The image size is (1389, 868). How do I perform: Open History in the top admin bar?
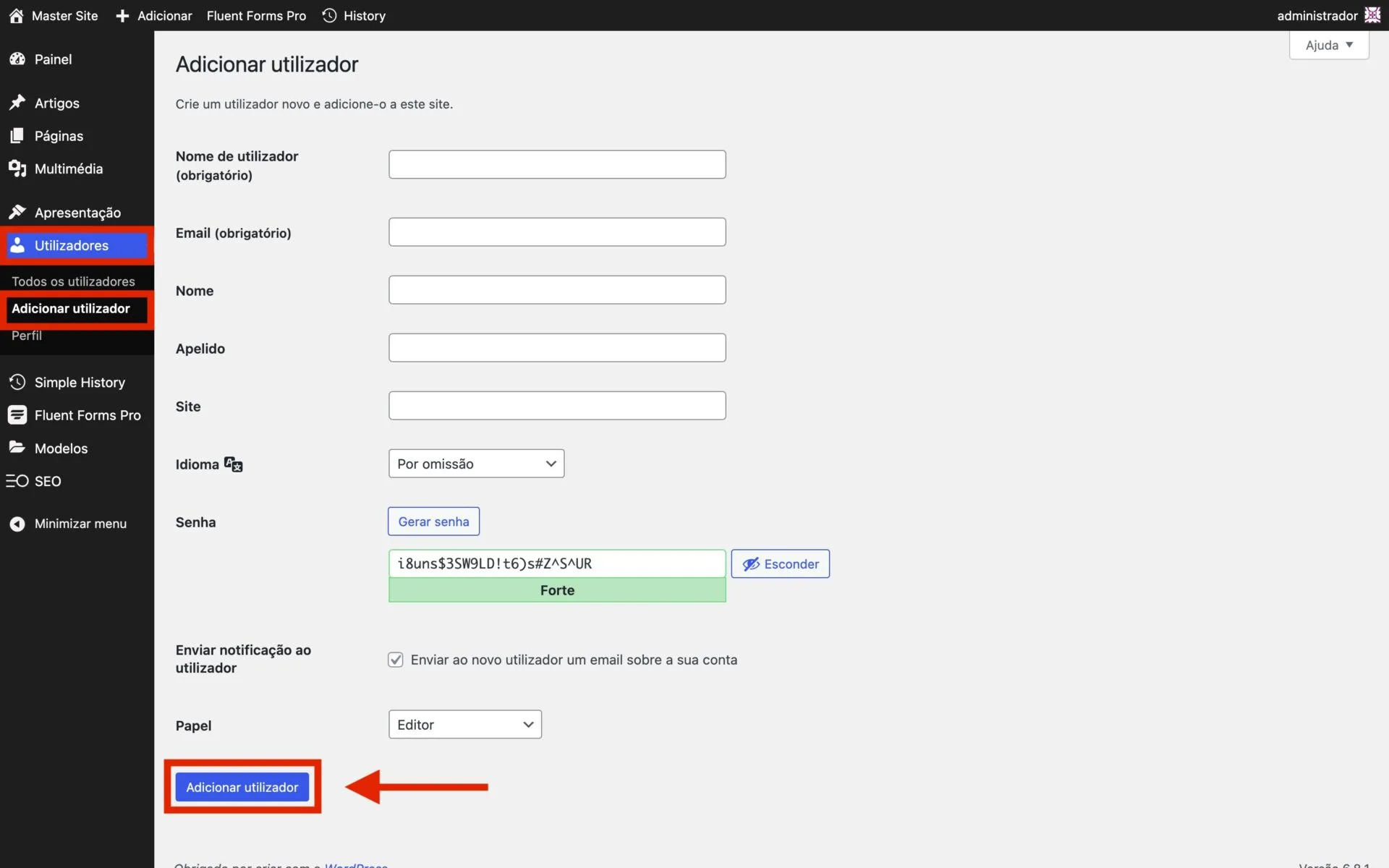[354, 16]
